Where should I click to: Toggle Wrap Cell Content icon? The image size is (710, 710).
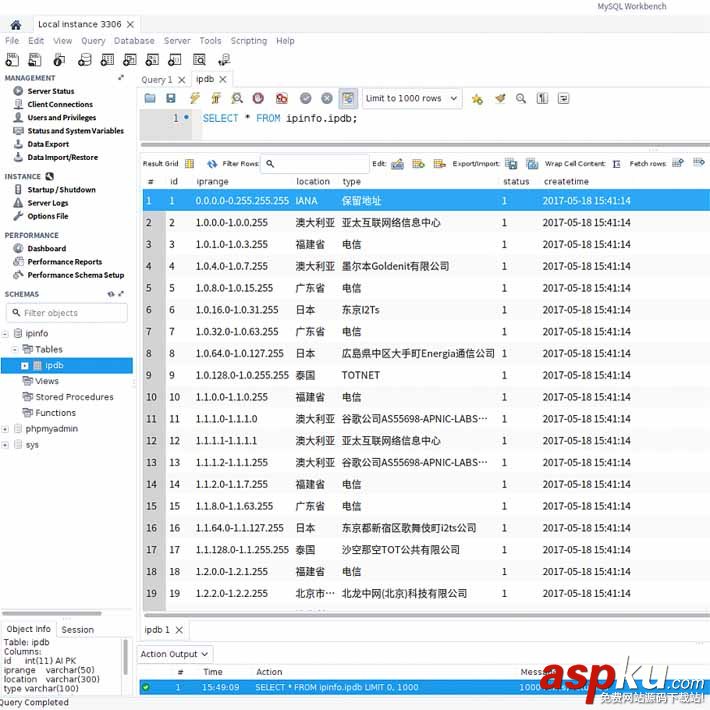click(x=616, y=164)
